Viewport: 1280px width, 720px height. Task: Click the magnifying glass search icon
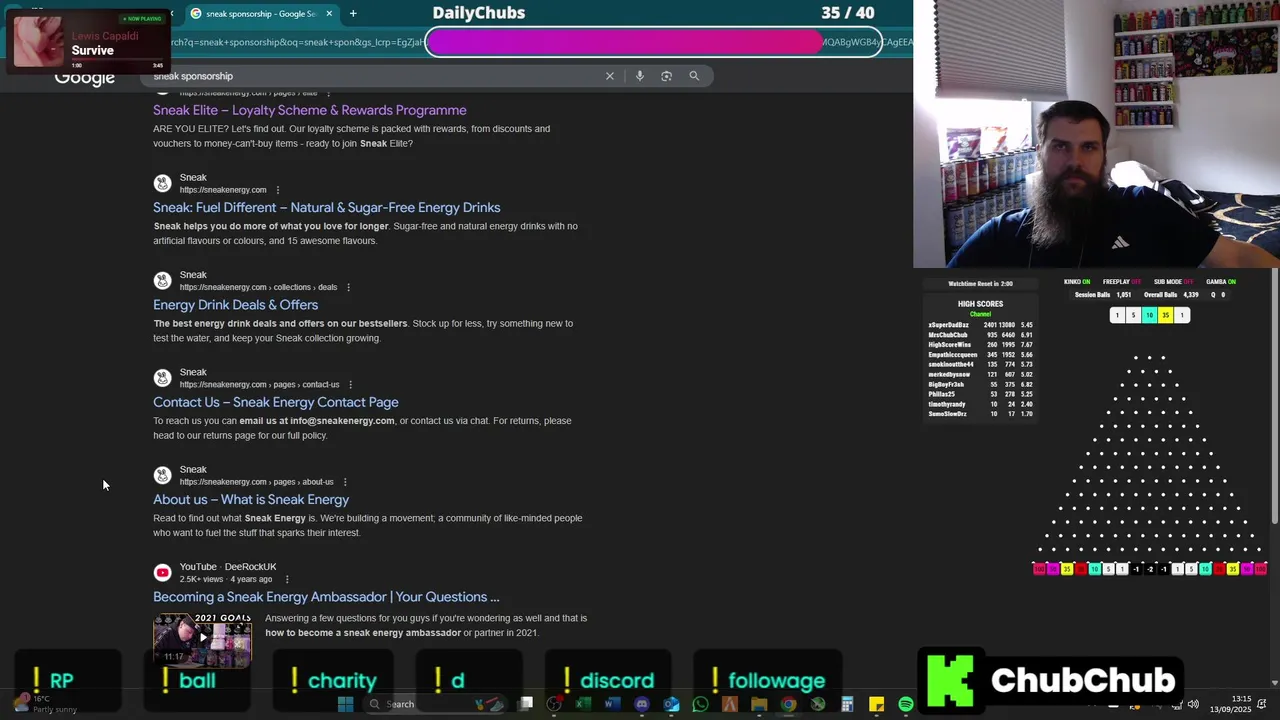tap(694, 76)
